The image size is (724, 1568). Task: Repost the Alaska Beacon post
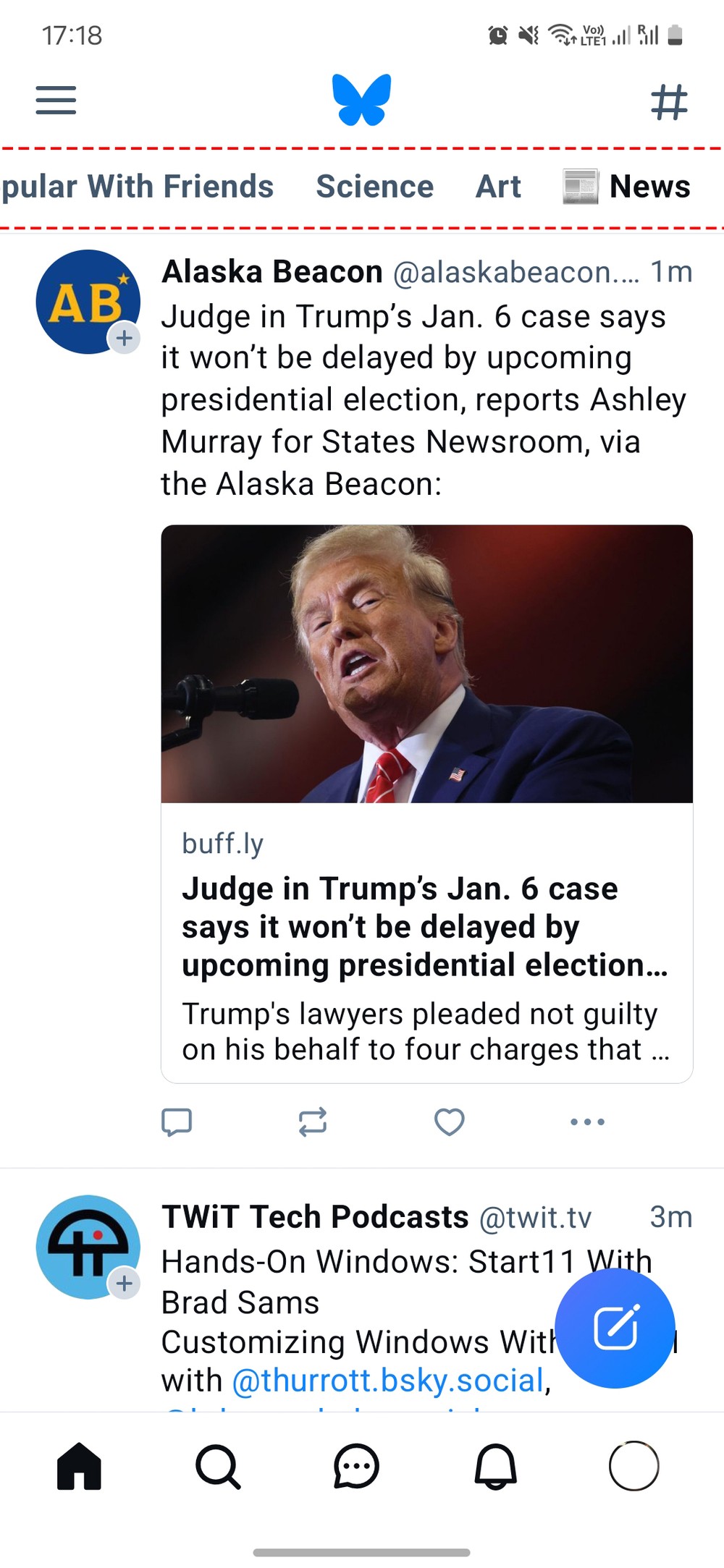[x=313, y=1122]
